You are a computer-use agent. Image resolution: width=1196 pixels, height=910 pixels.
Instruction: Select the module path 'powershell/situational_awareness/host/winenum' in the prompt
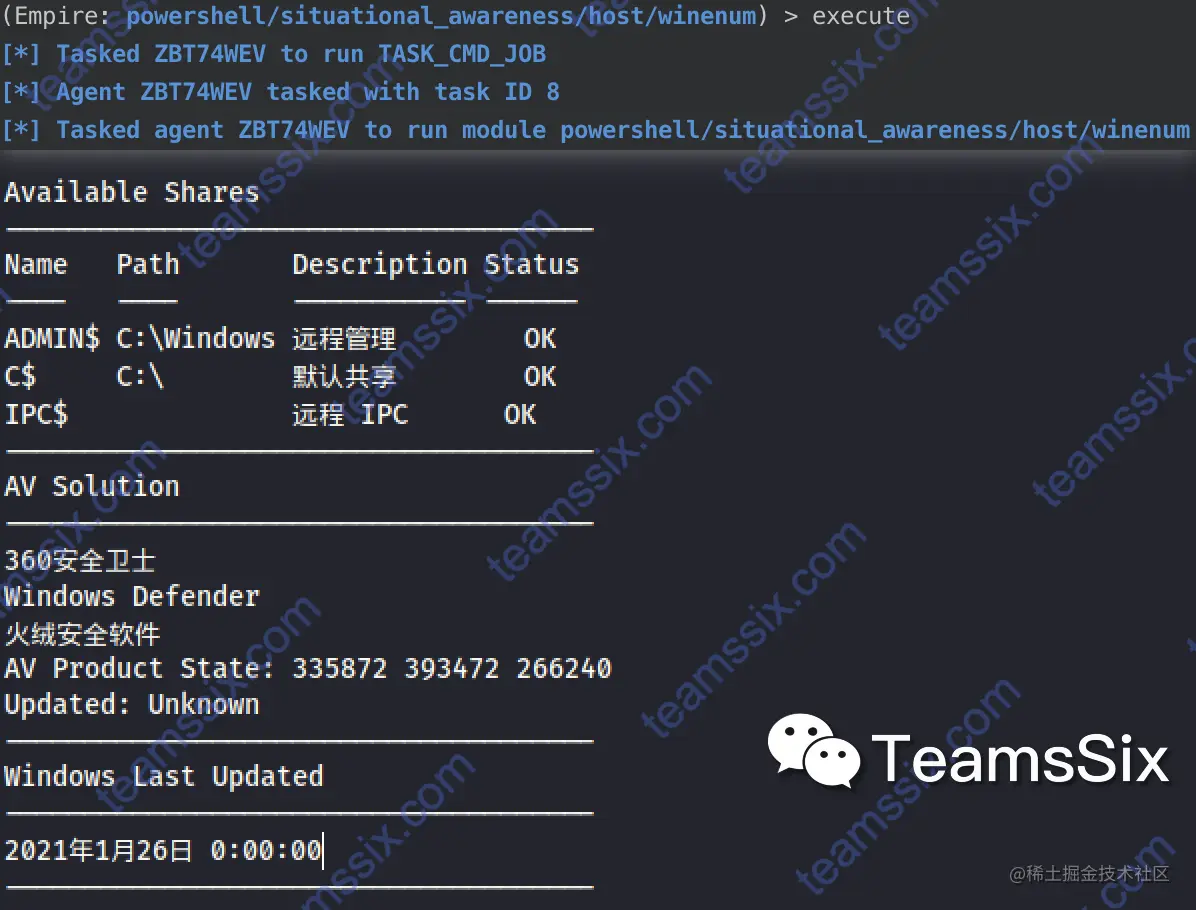point(442,16)
